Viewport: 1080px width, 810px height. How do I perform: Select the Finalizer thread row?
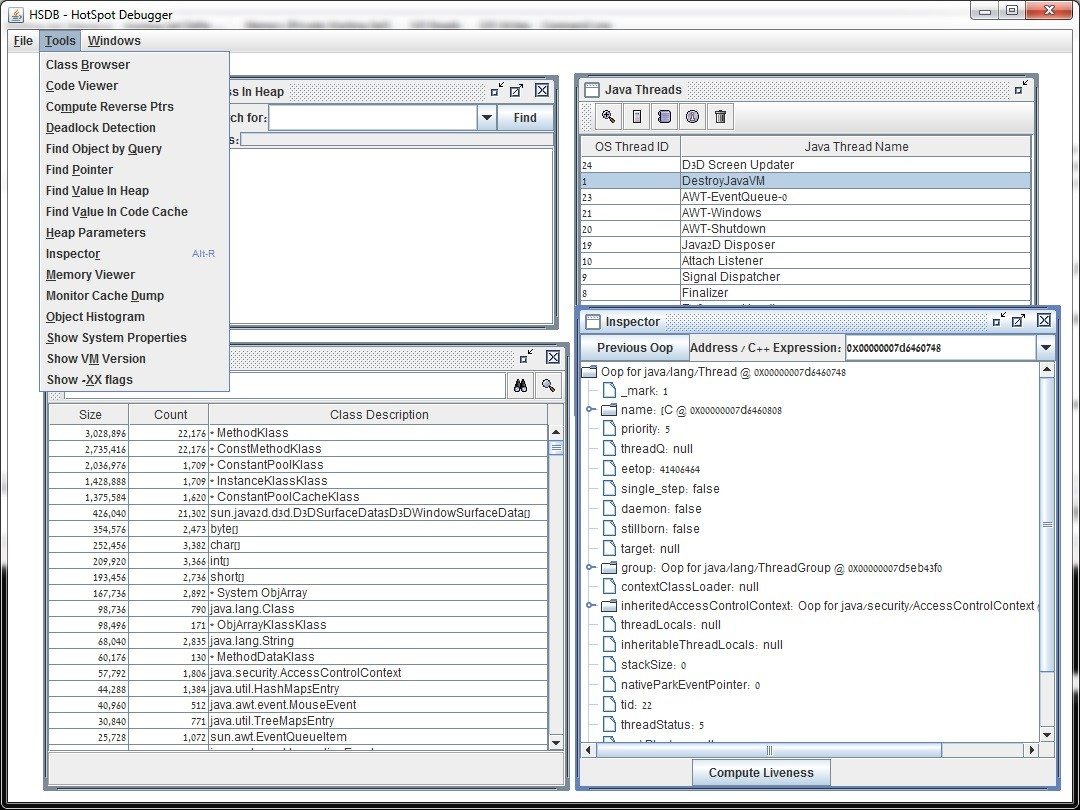pyautogui.click(x=806, y=293)
